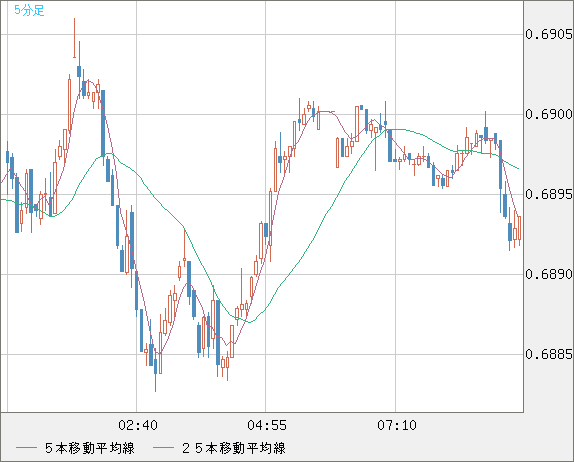This screenshot has height=462, width=574.
Task: Click the 0.6905 price axis label
Action: [549, 34]
